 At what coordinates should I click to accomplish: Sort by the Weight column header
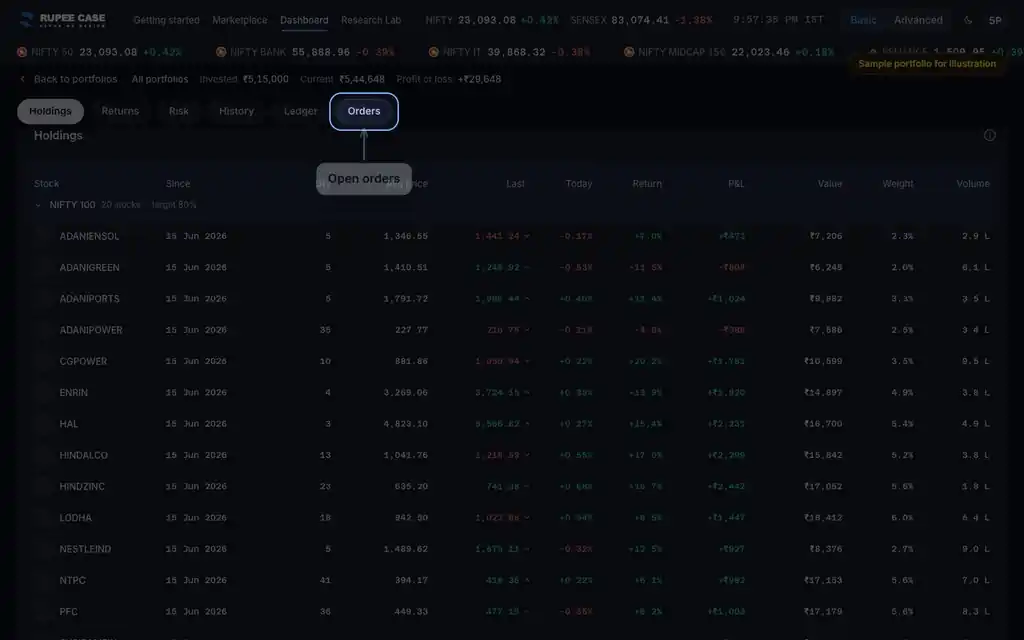click(898, 184)
